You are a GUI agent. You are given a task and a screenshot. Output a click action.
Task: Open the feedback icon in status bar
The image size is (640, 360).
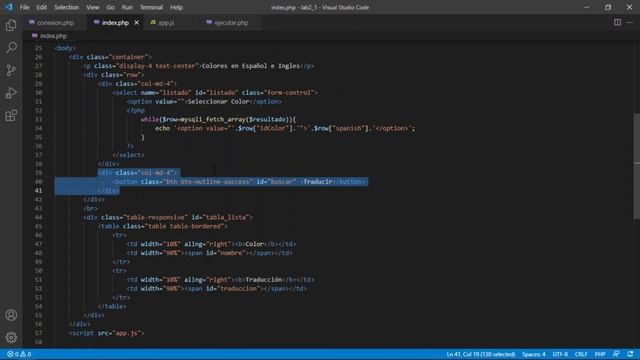click(x=616, y=354)
